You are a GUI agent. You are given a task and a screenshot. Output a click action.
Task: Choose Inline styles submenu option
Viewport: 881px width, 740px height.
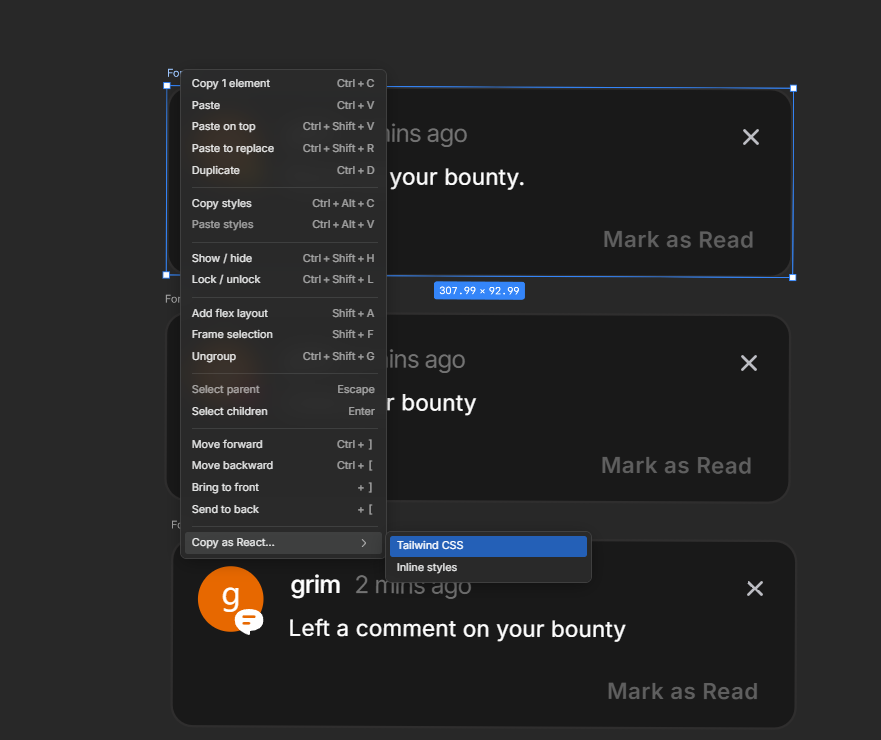pos(488,568)
